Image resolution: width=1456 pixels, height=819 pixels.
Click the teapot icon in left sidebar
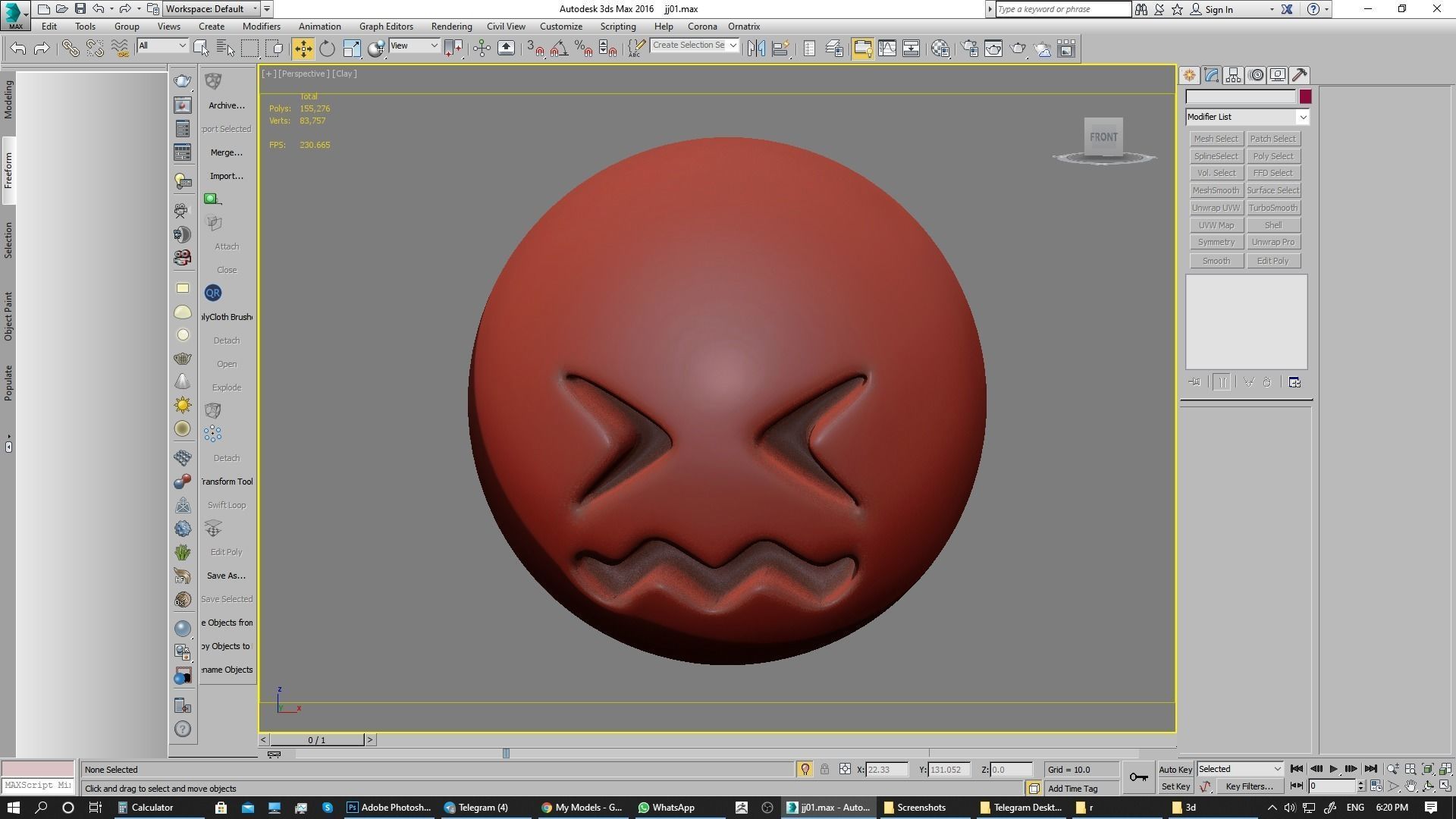pos(182,81)
